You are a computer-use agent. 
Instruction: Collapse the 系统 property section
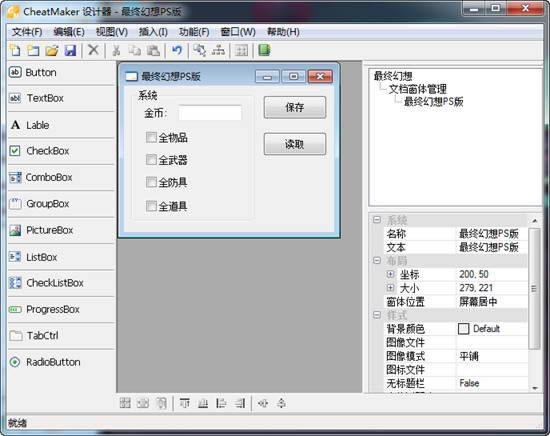377,220
